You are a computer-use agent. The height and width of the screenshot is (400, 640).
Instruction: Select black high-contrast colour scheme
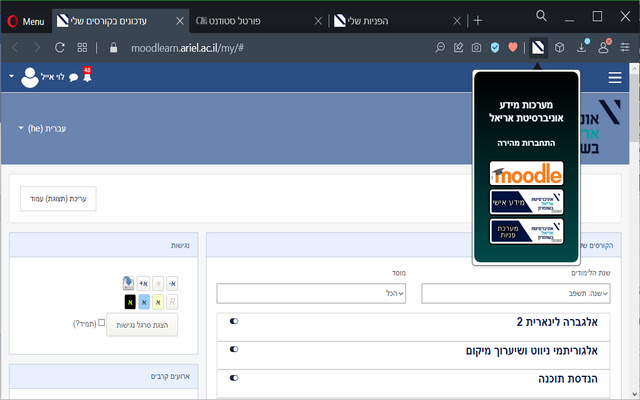(130, 302)
